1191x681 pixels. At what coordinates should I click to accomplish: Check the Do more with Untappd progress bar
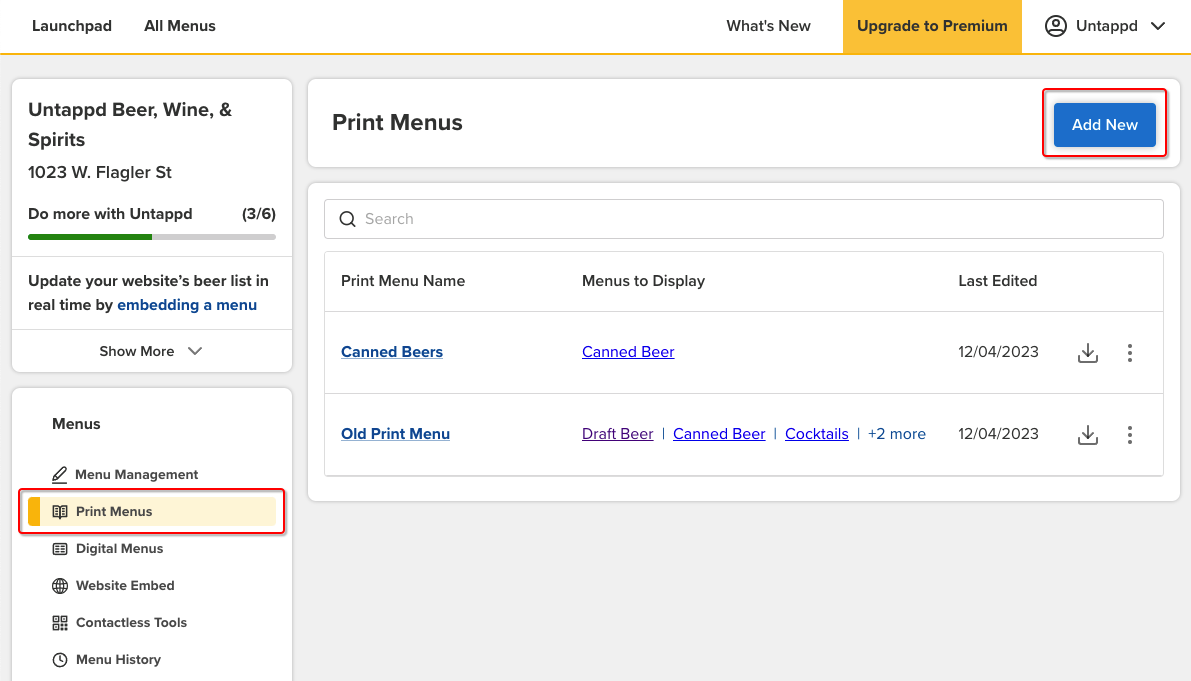[151, 237]
